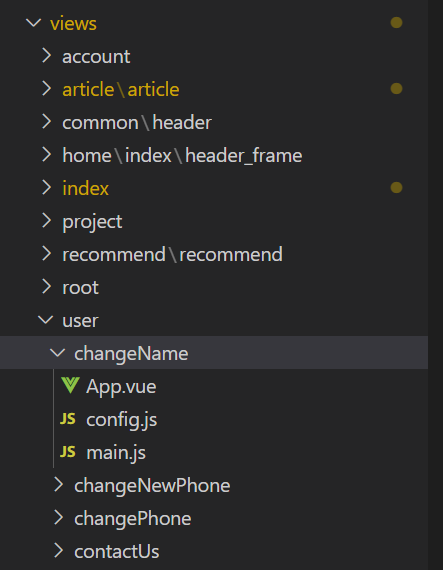Expand the changeNewPhone folder chevron

point(58,485)
